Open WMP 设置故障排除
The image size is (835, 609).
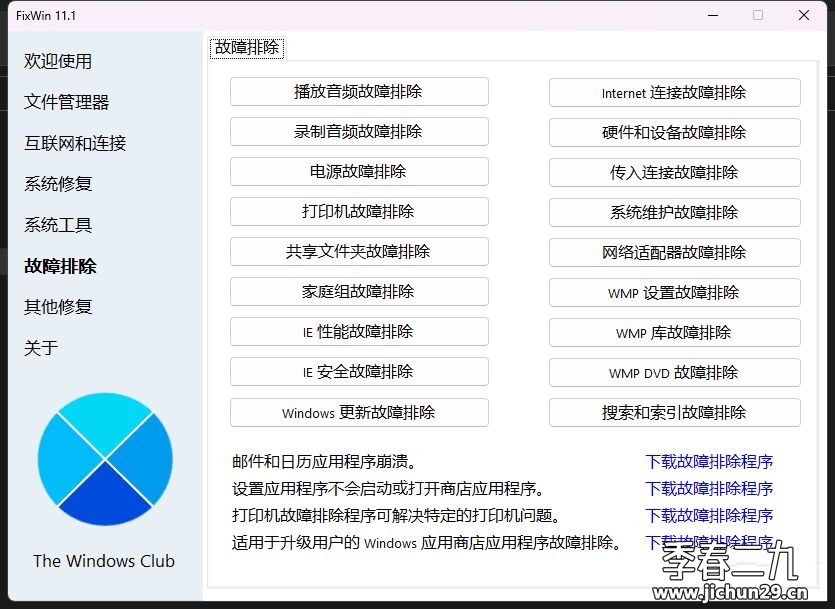pyautogui.click(x=675, y=292)
